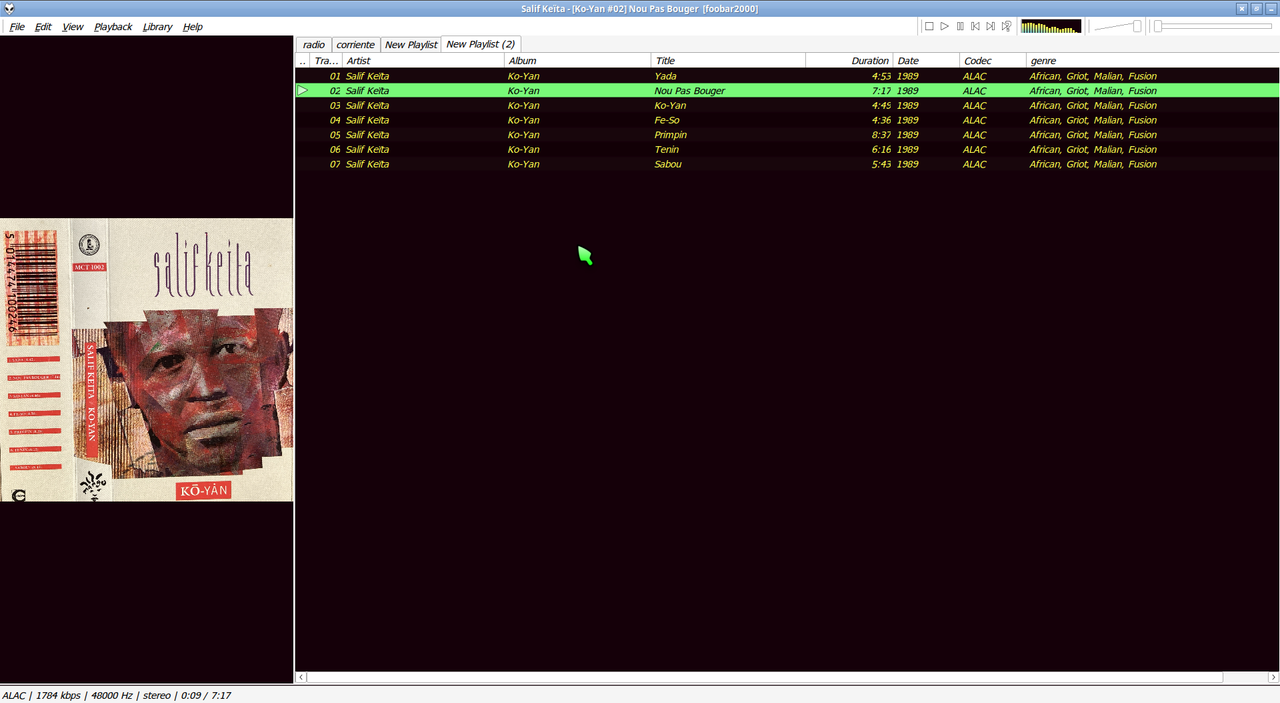This screenshot has height=703, width=1280.
Task: Click the Salif Keita album cover art
Action: [147, 360]
